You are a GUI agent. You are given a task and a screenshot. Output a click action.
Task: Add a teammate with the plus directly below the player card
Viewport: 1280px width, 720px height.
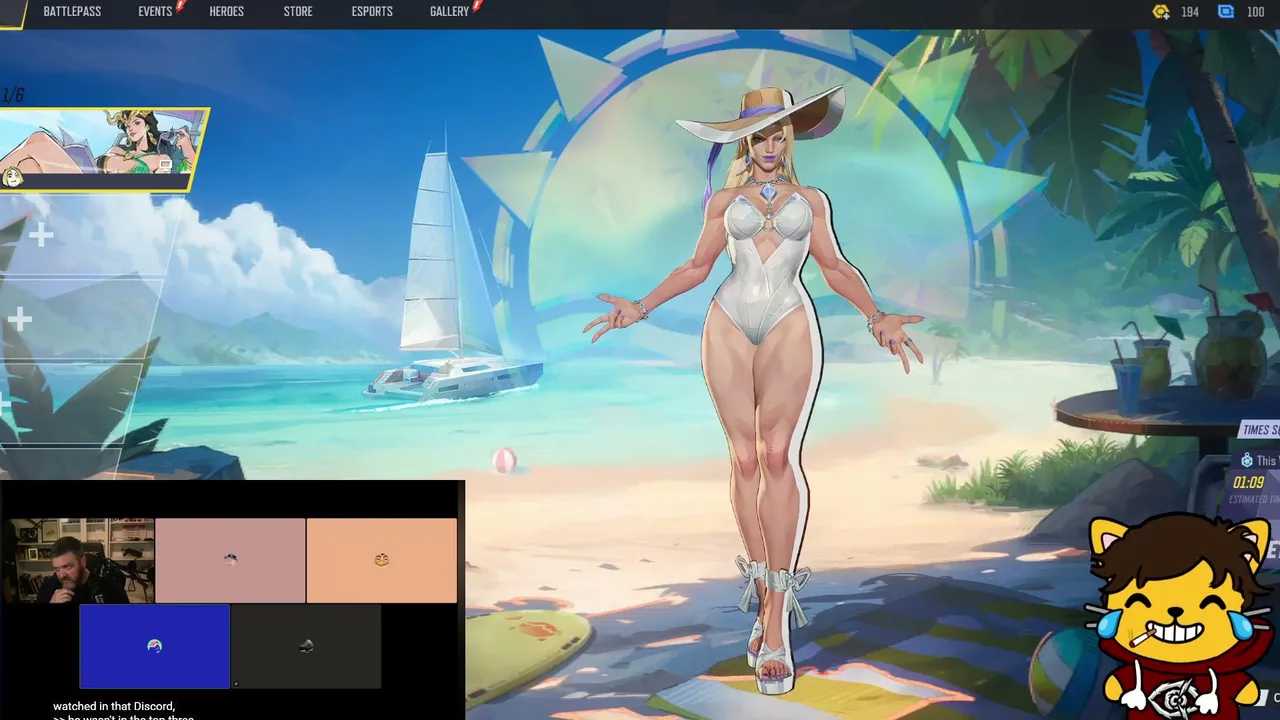(x=41, y=236)
